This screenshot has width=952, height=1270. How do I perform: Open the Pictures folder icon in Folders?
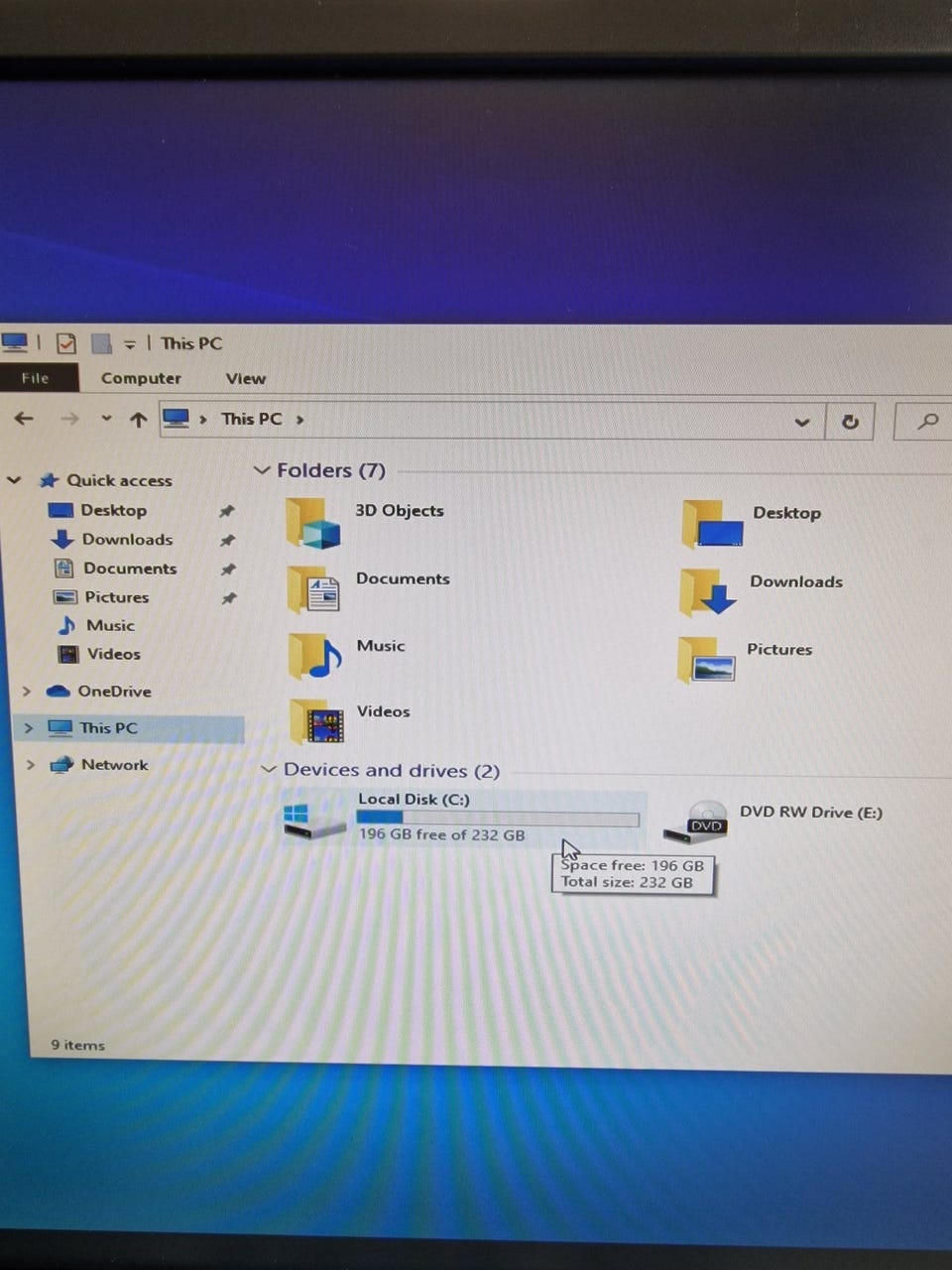coord(706,660)
